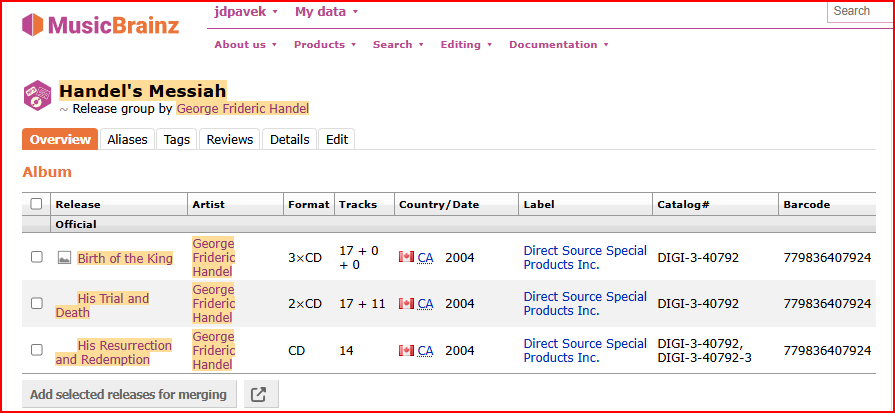Open the Reviews tab
The width and height of the screenshot is (895, 413).
point(229,140)
